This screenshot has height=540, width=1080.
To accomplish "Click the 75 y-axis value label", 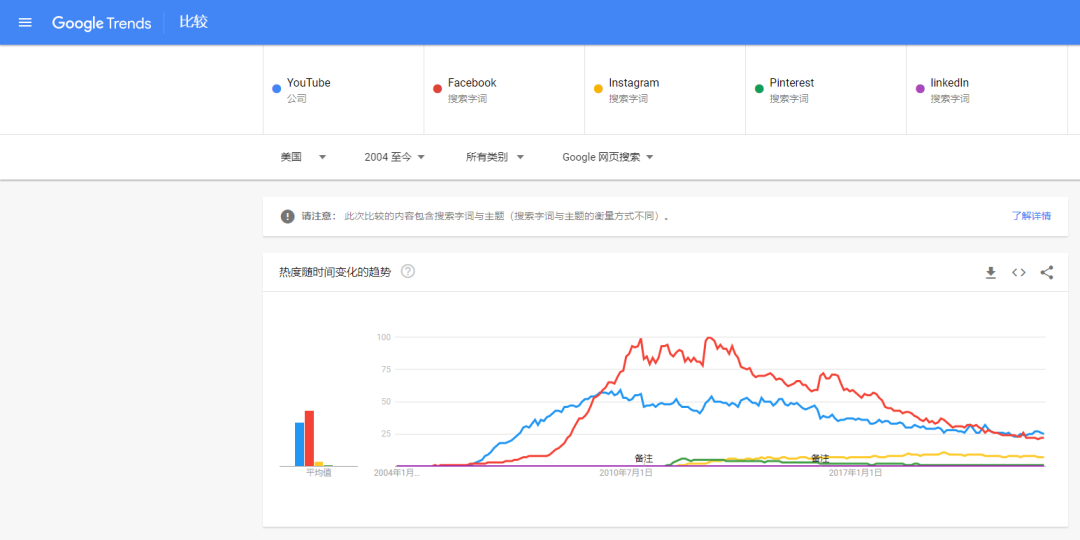I will click(x=386, y=369).
